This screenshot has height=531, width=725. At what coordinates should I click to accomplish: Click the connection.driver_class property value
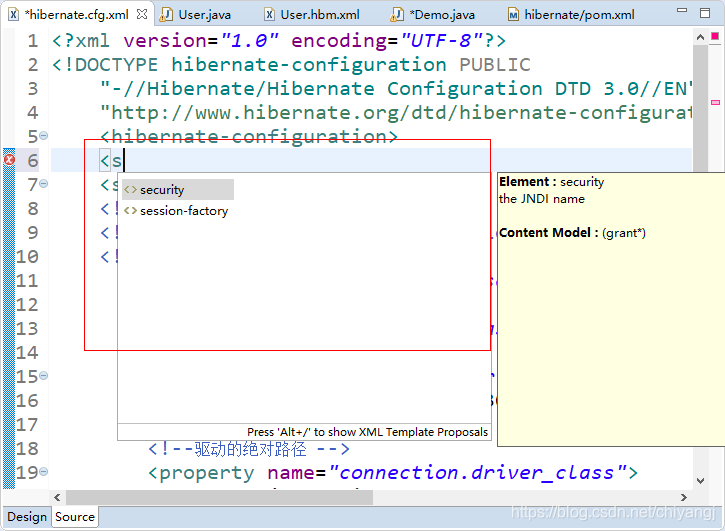click(477, 473)
